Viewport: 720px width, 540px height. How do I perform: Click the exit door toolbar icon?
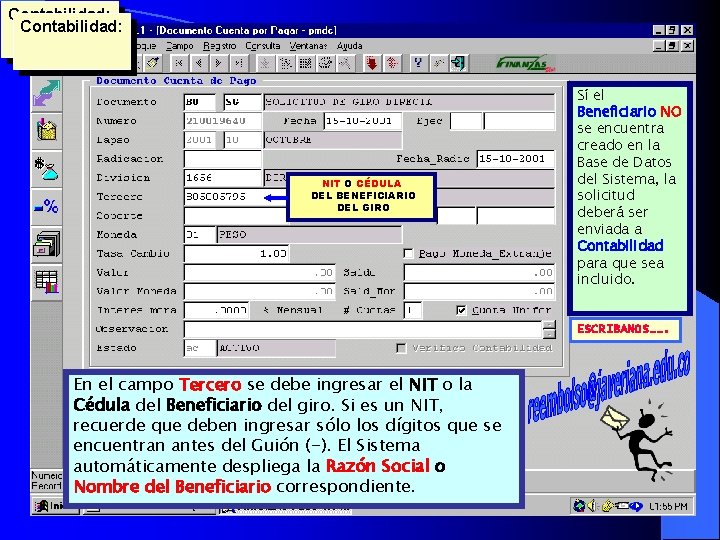pyautogui.click(x=458, y=63)
